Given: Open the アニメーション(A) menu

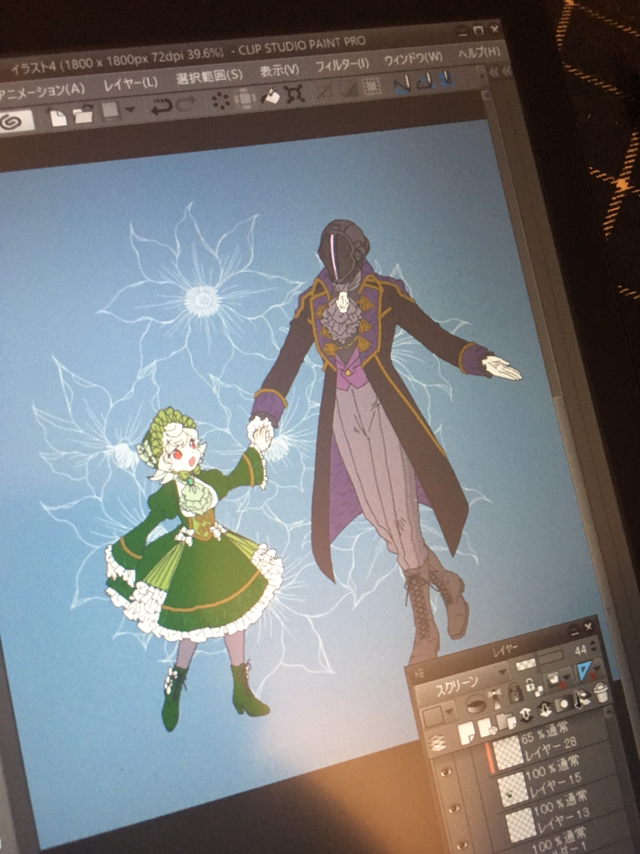Looking at the screenshot, I should [x=42, y=90].
